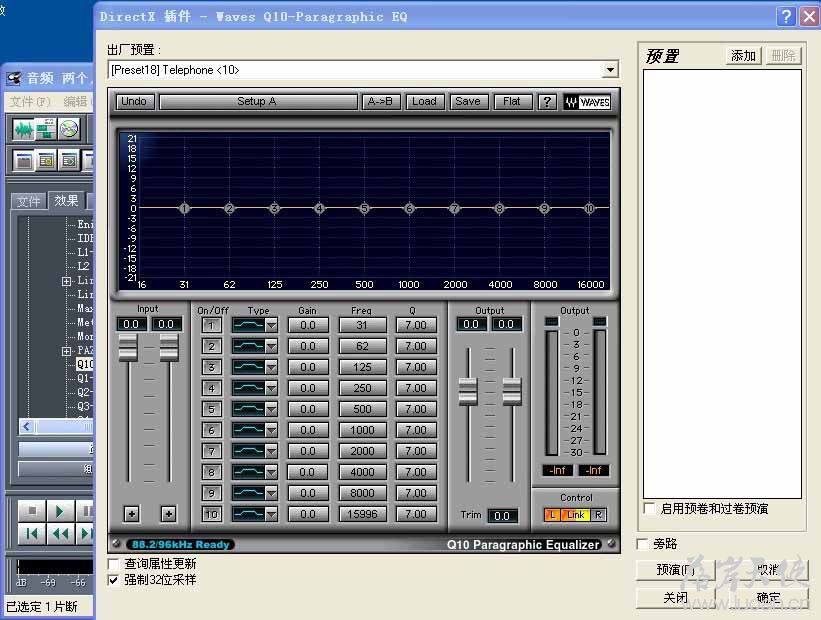Click the stop button in transport panel
Screen dimensions: 821x620
pyautogui.click(x=32, y=511)
